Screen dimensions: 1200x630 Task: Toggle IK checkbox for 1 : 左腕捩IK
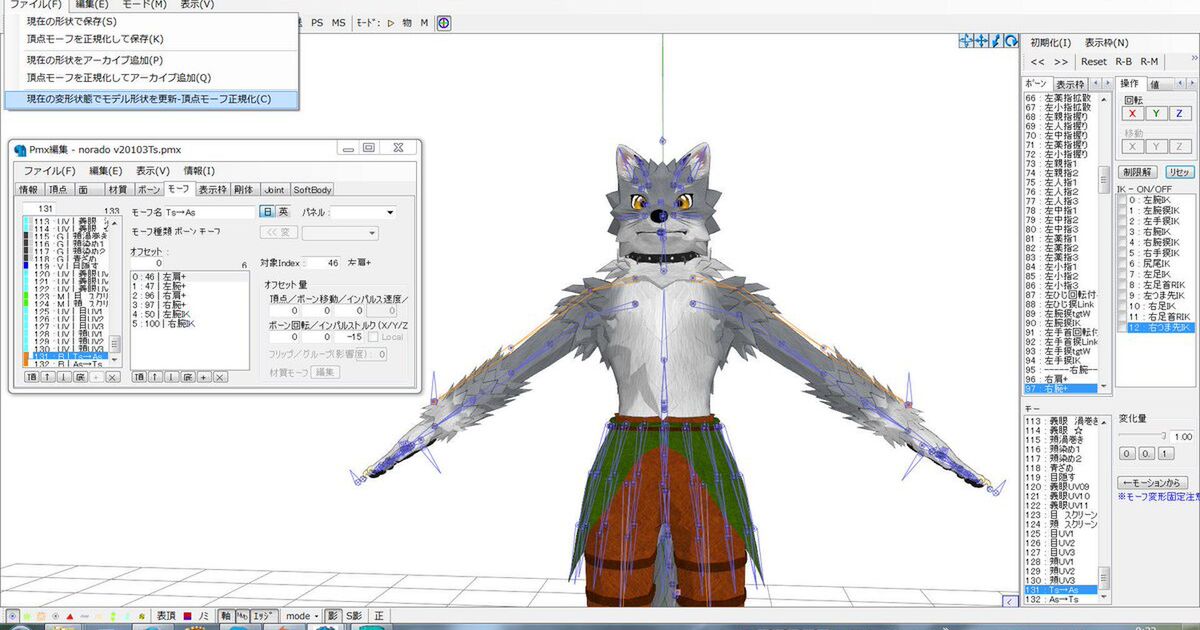1121,209
